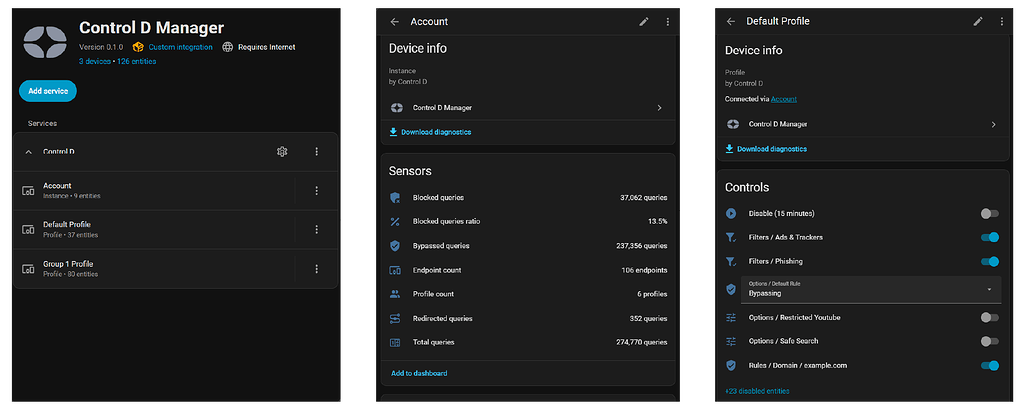This screenshot has height=409, width=1024.
Task: Expand Control D Manager row in Account panel
Action: (x=528, y=108)
